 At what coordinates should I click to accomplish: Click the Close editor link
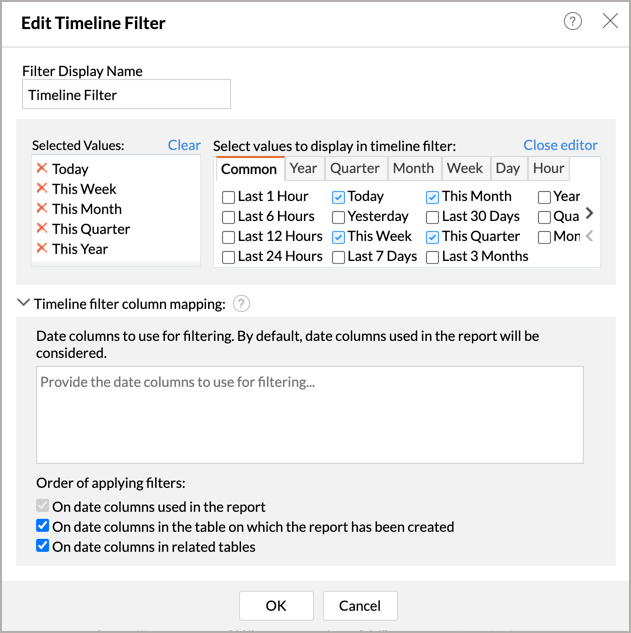[x=560, y=145]
